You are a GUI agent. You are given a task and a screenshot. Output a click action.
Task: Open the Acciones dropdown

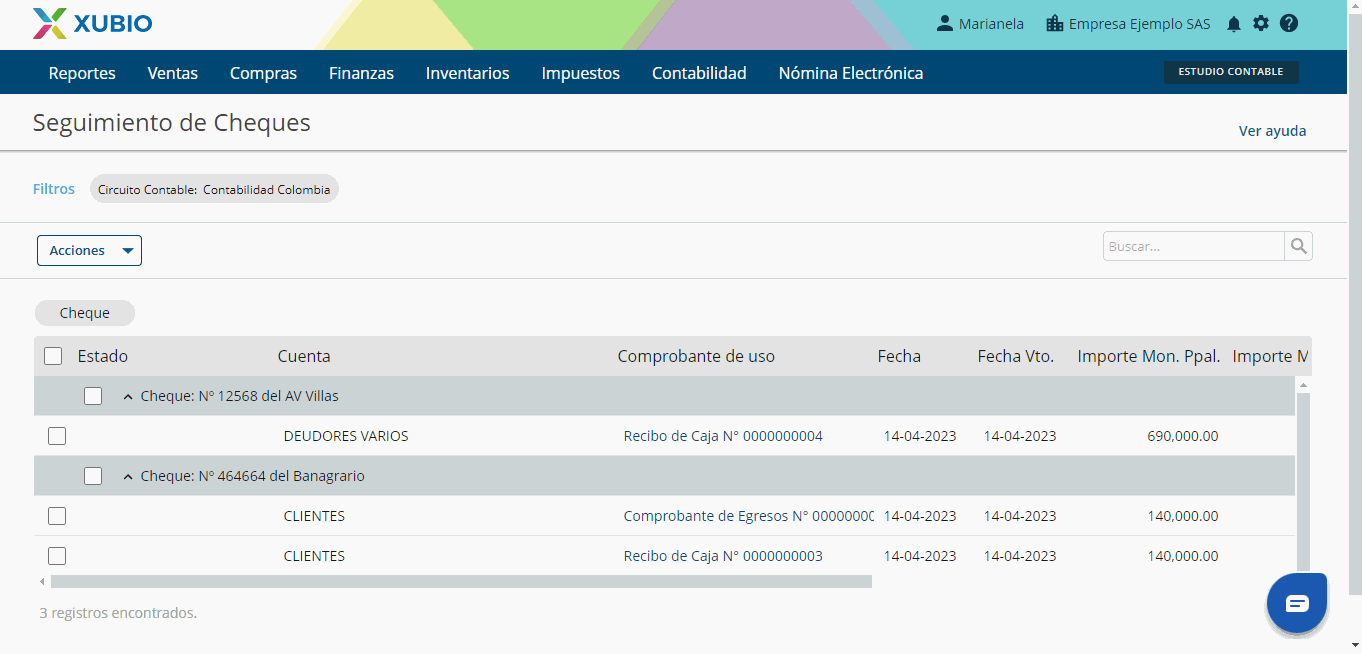pyautogui.click(x=89, y=251)
